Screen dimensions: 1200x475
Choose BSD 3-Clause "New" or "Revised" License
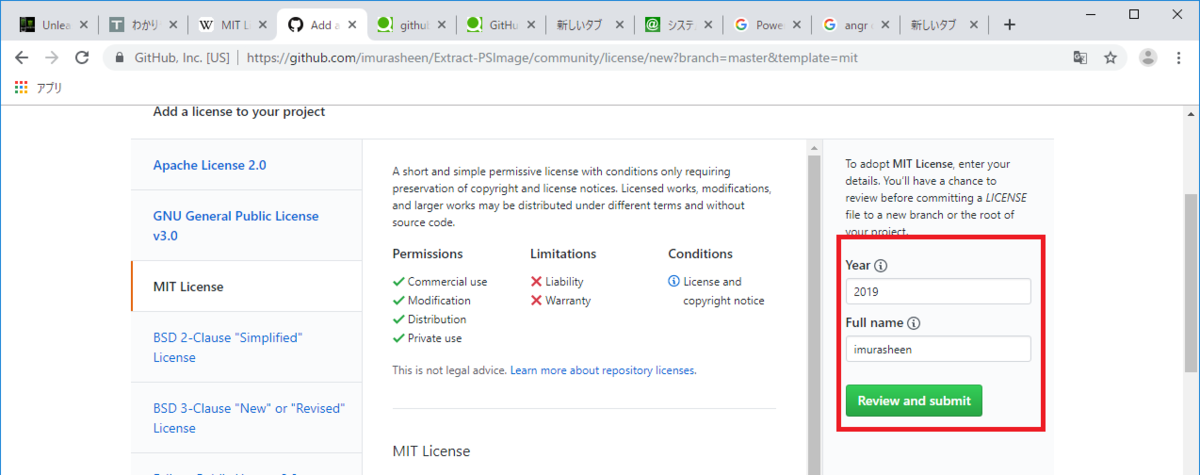pos(247,418)
